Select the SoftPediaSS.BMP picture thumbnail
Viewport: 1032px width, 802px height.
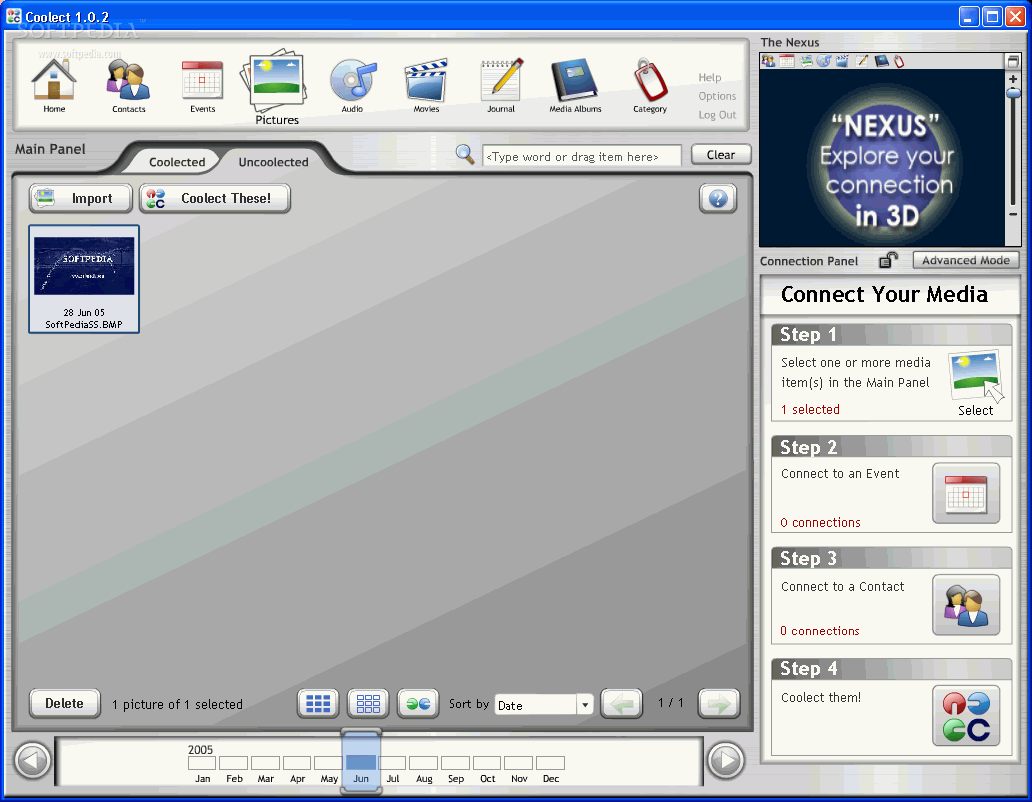click(x=84, y=279)
